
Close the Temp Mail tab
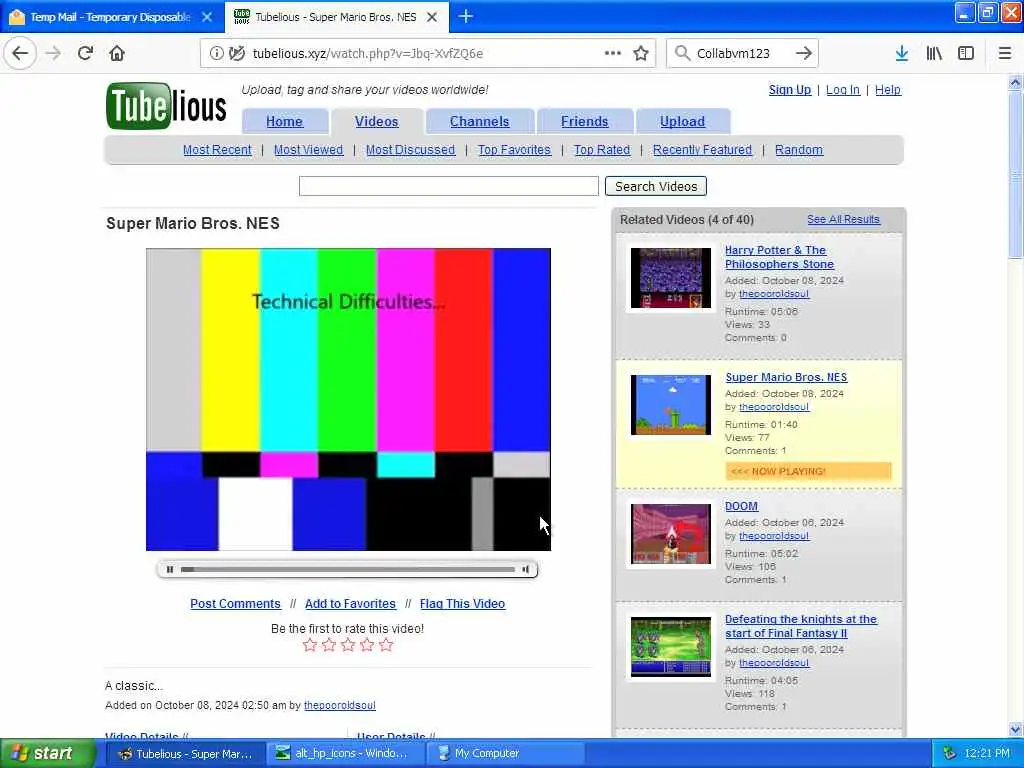coord(207,17)
